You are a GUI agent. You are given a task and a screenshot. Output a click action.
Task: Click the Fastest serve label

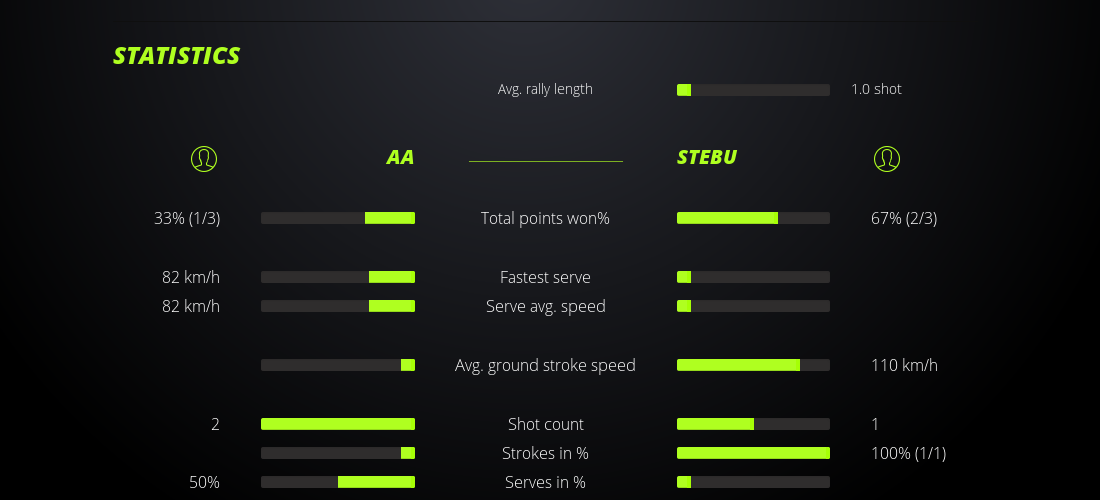pos(545,277)
